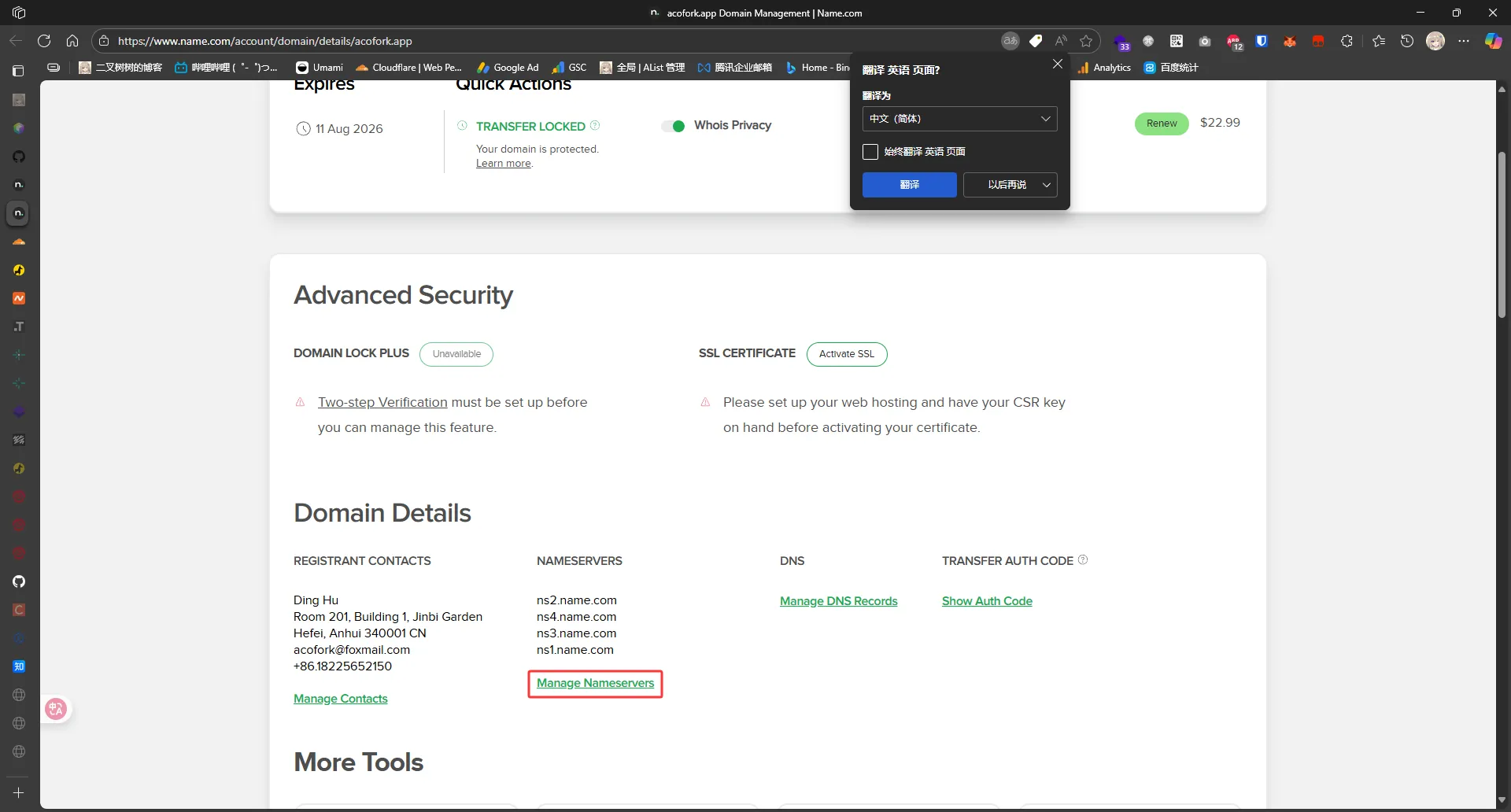Expand the translate target language dropdown

[959, 119]
